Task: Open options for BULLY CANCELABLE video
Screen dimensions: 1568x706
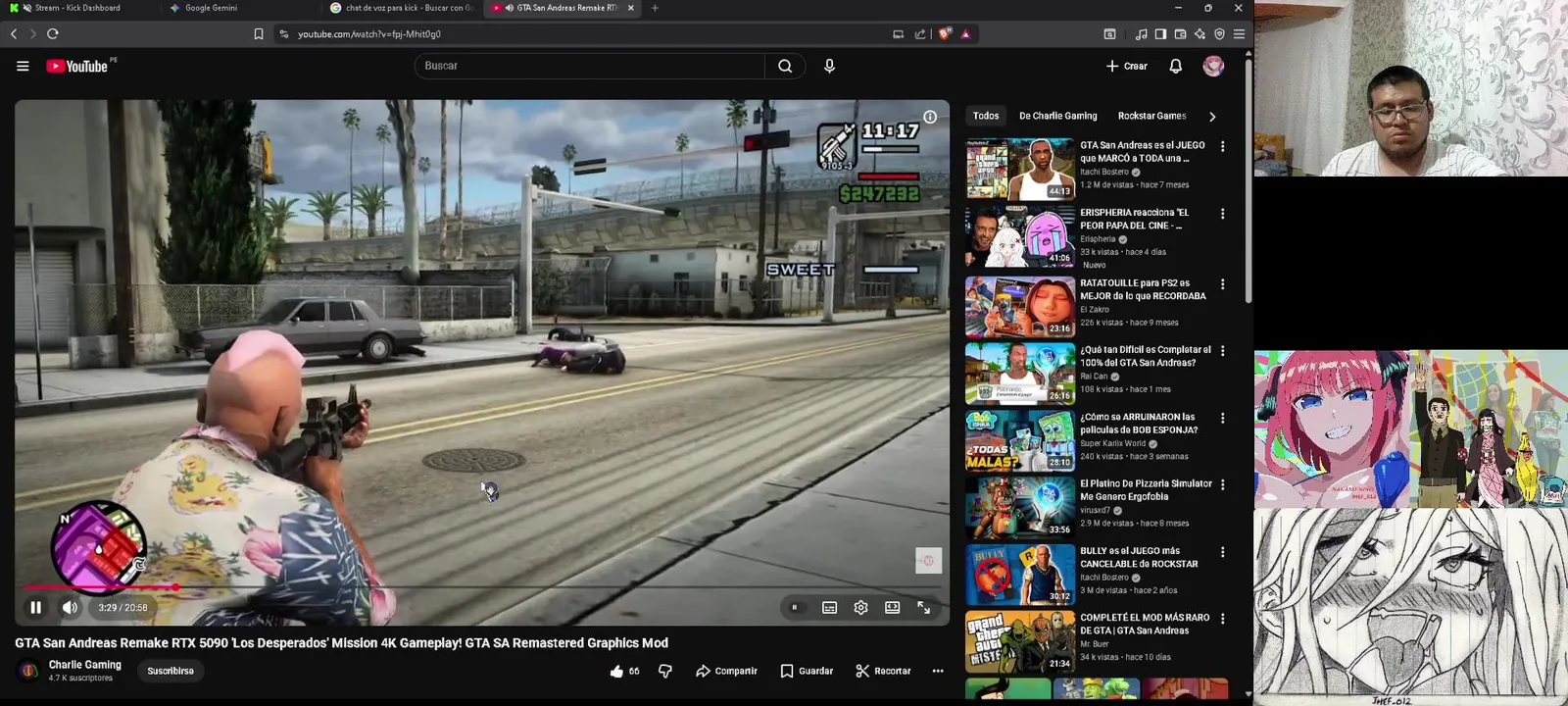Action: coord(1222,552)
